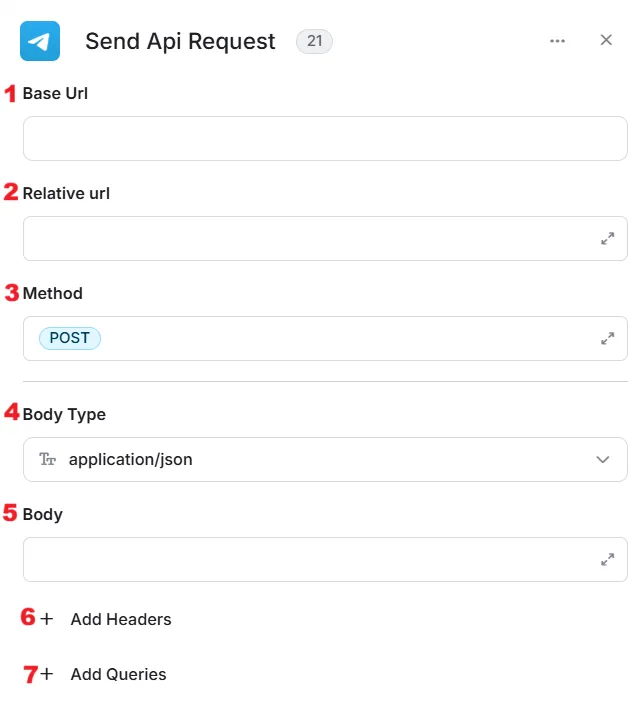Click the Telegram app icon
The image size is (644, 707).
[40, 41]
